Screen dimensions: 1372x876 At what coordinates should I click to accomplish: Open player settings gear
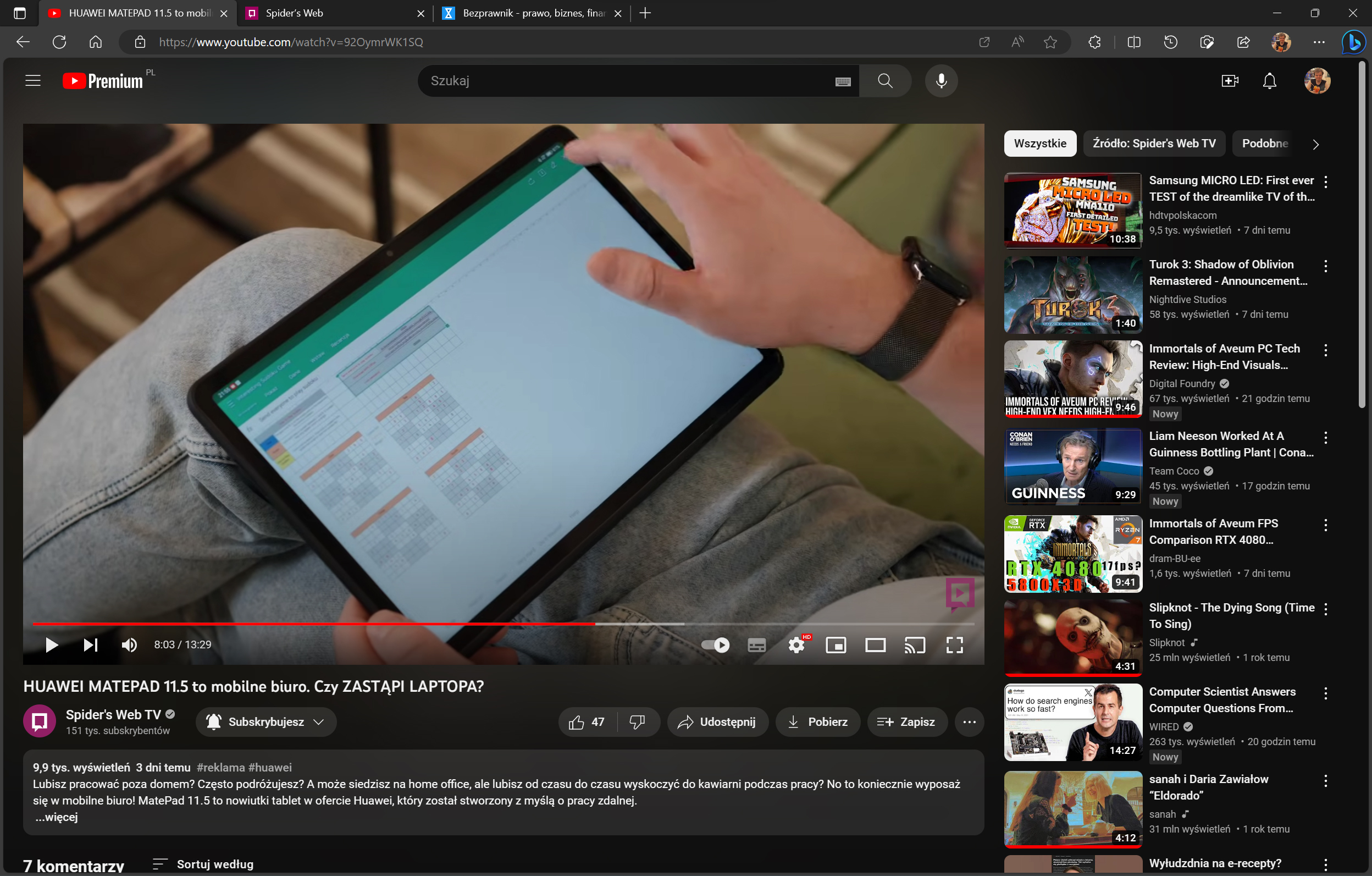(796, 644)
